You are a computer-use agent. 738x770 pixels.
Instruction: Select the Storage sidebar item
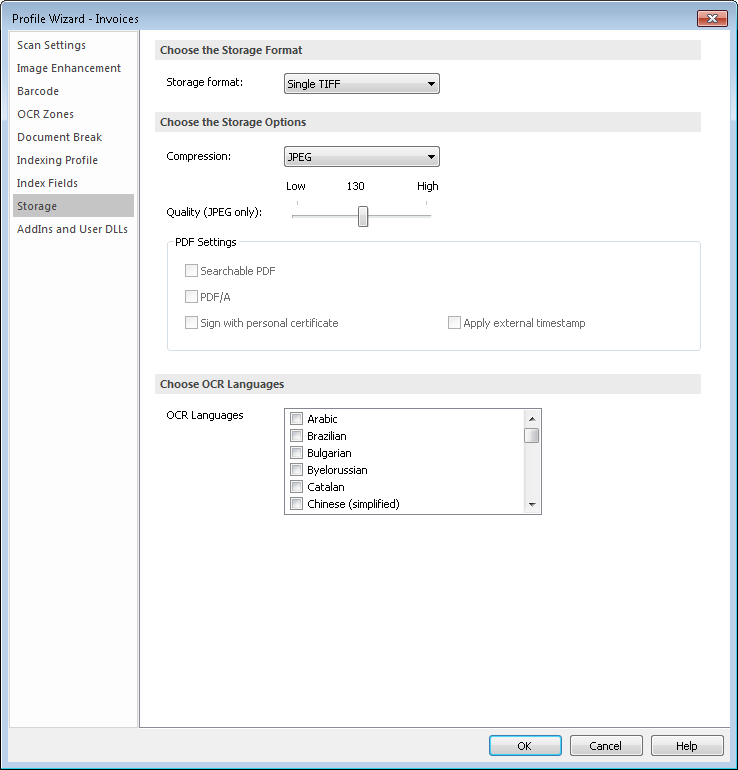73,206
